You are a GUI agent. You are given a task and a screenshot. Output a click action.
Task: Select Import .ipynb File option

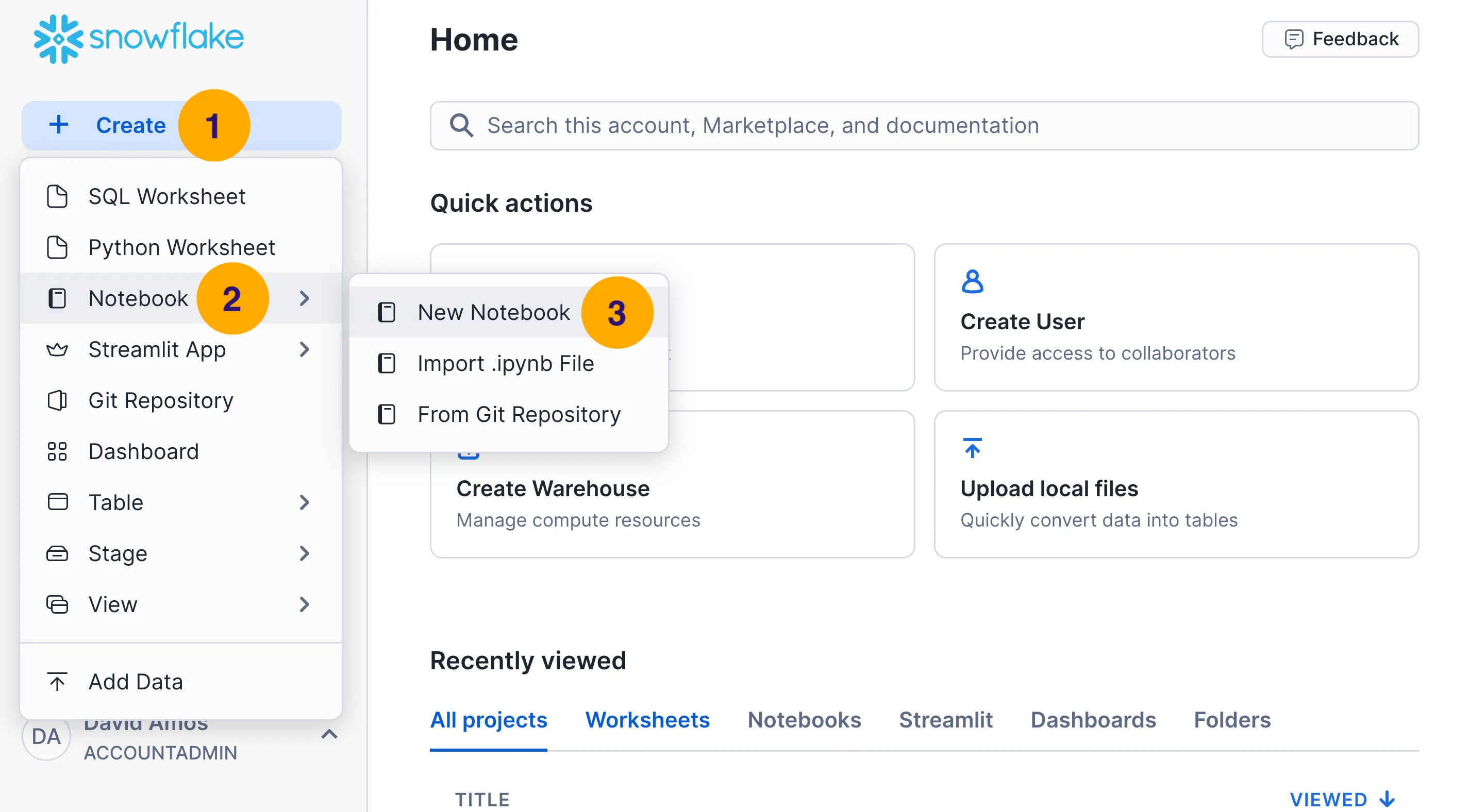pos(508,363)
